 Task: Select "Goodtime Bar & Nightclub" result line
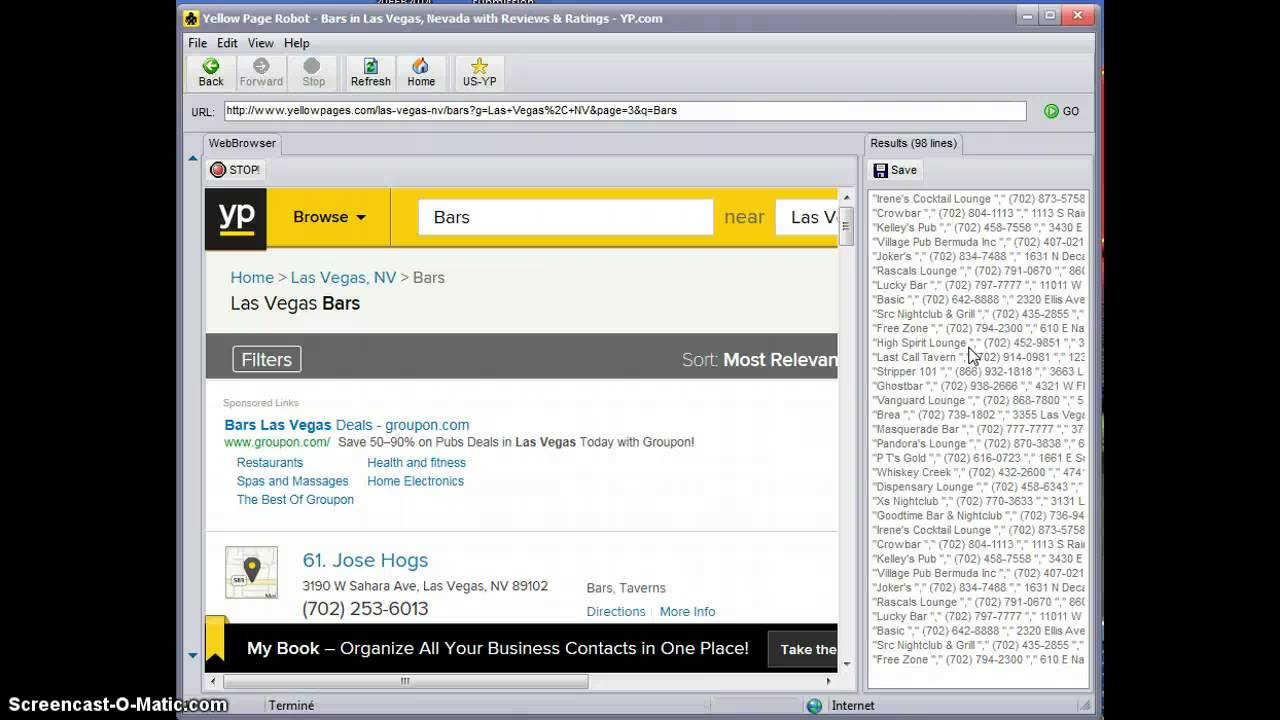click(x=978, y=515)
